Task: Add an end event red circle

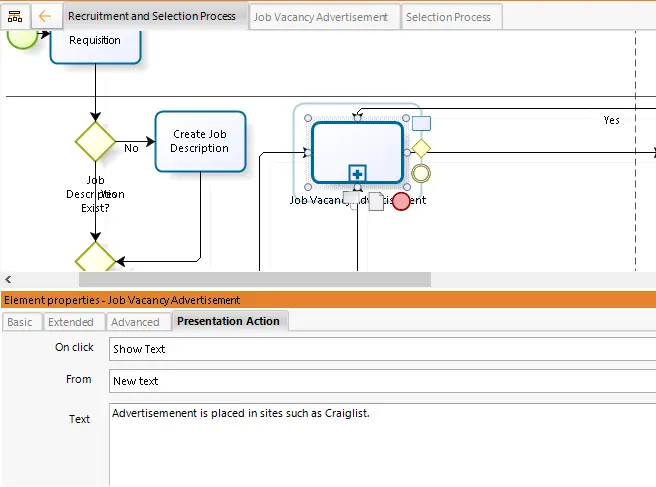Action: click(401, 202)
